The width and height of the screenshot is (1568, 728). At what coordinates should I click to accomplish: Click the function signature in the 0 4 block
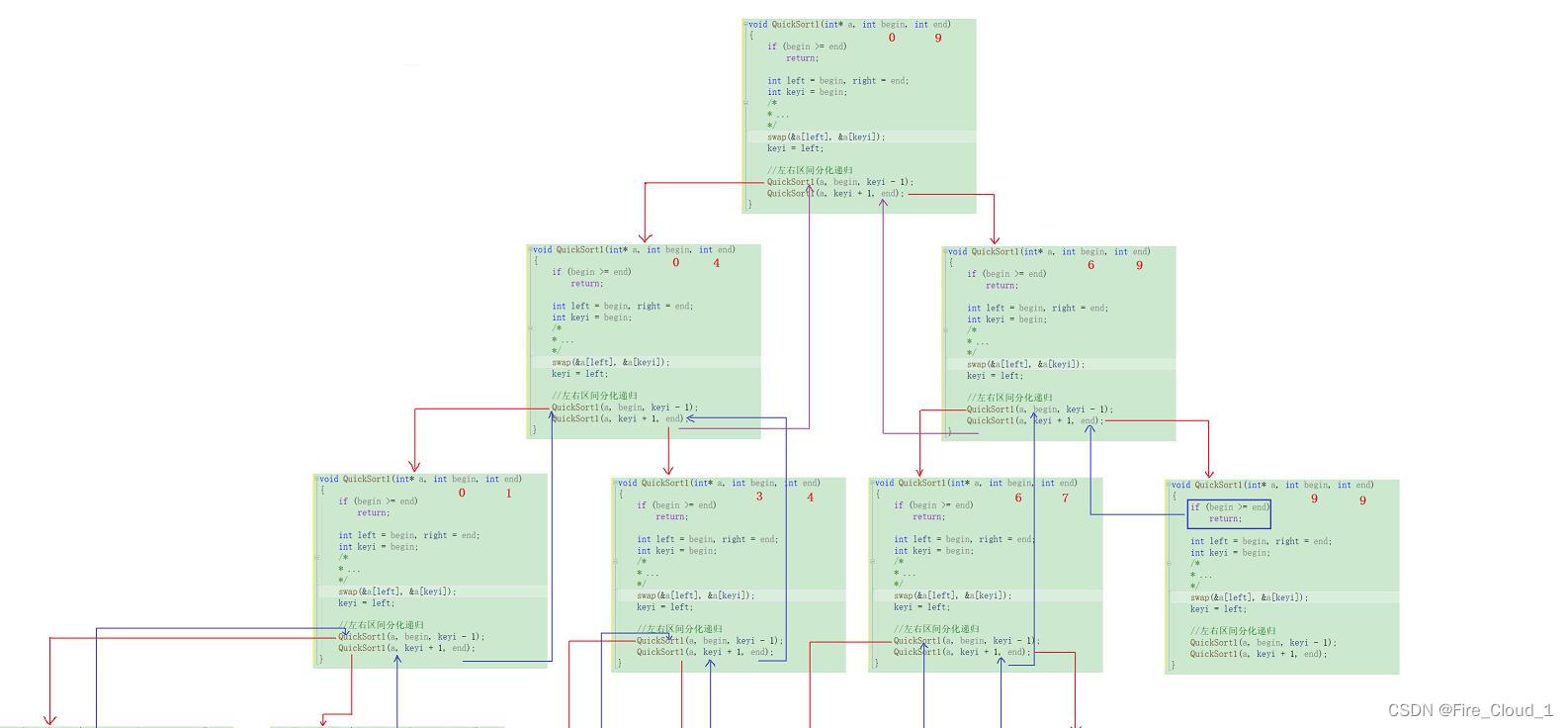[634, 250]
